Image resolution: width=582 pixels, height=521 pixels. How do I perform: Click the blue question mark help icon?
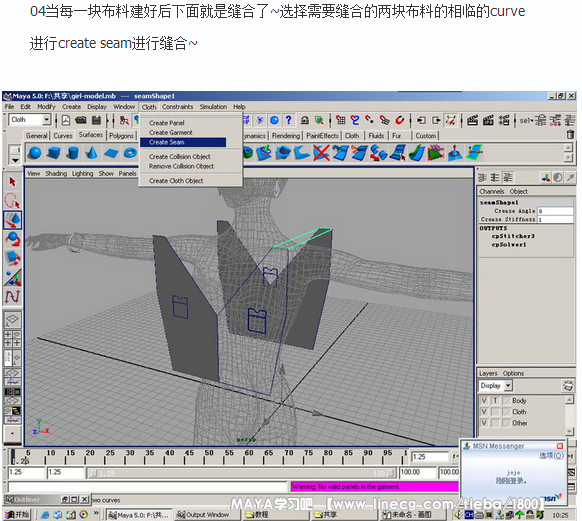[x=288, y=120]
